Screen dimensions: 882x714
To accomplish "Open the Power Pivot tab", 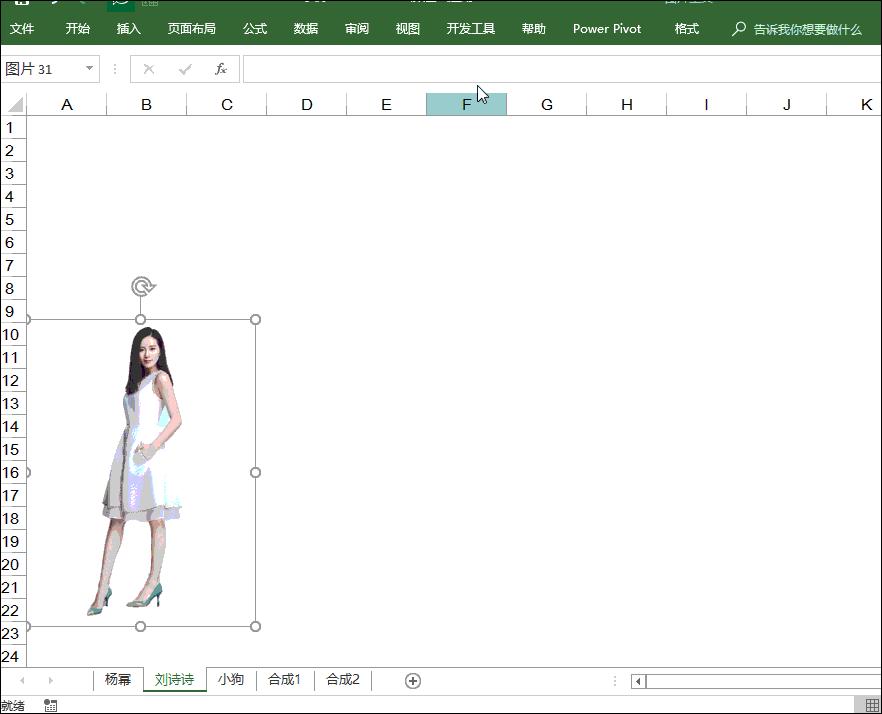I will point(607,29).
